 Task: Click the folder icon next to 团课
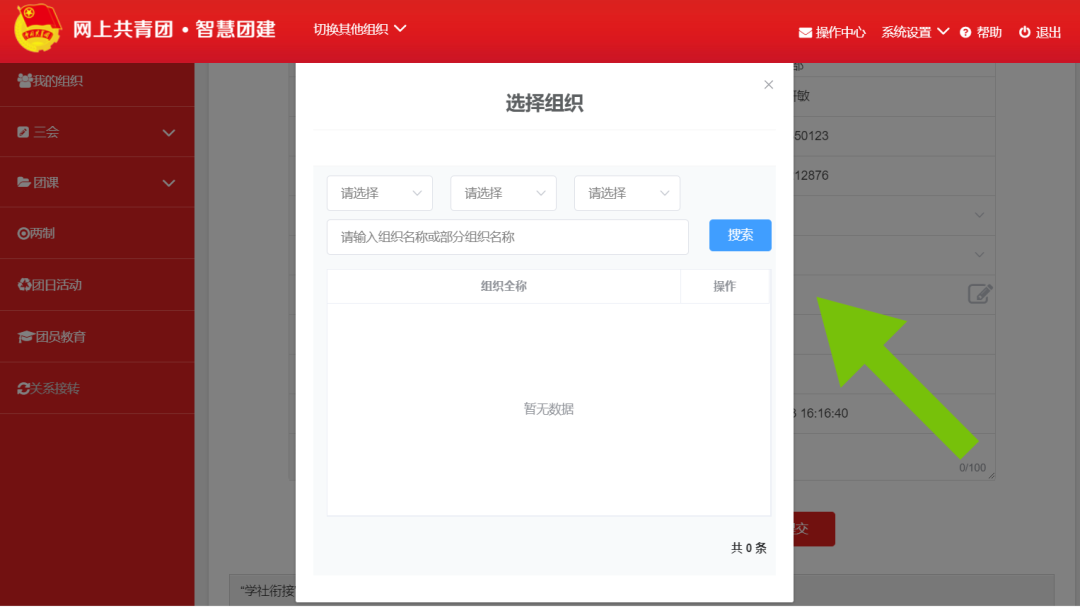[x=24, y=182]
